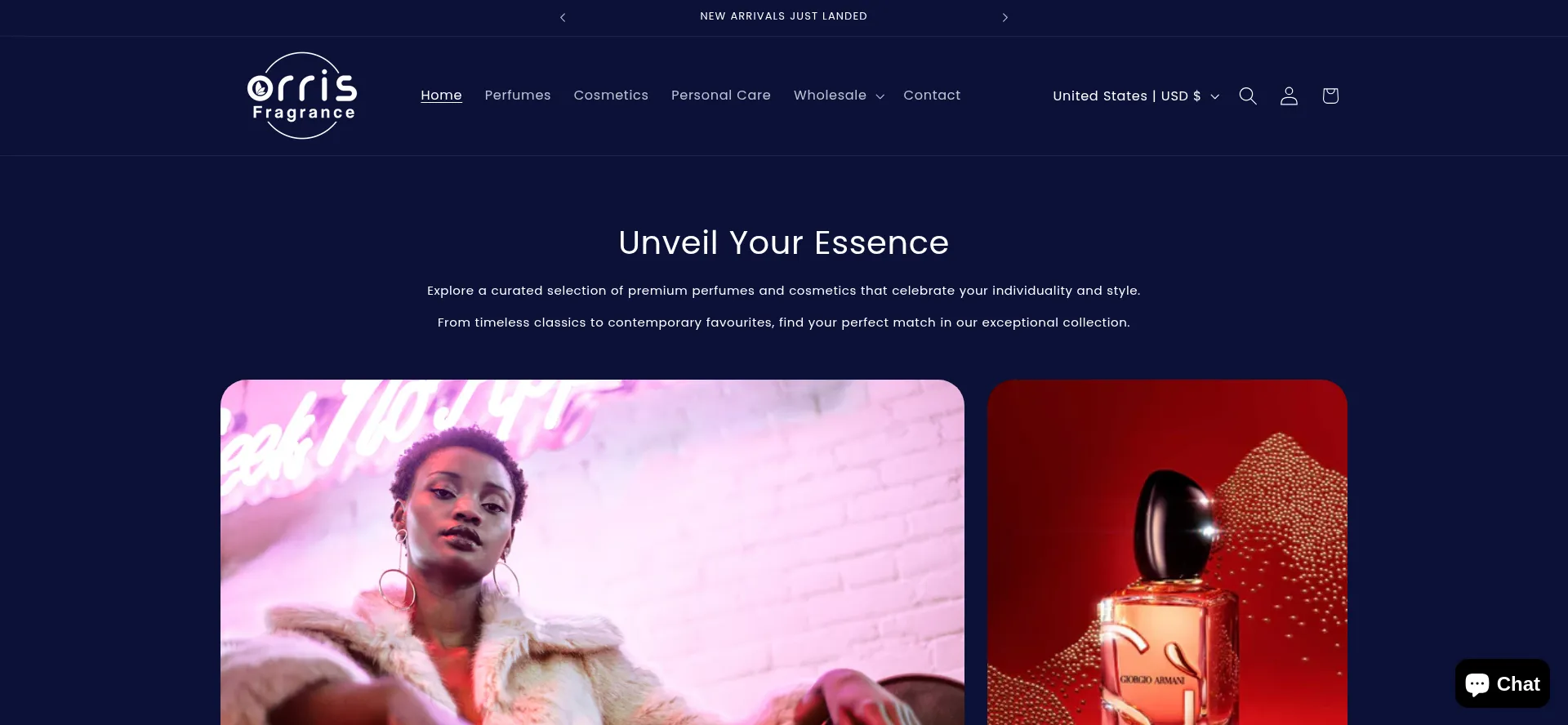Select the Giorgio Armani perfume image

[1167, 552]
